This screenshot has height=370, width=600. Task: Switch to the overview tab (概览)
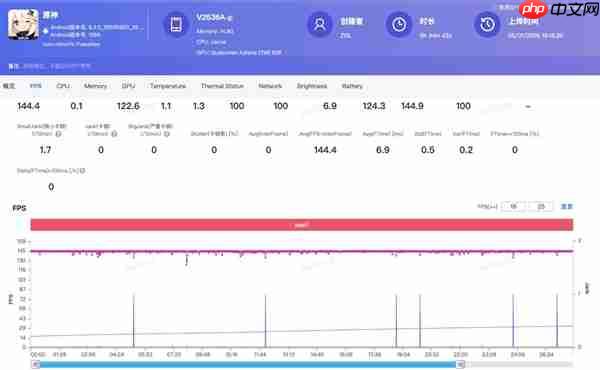tap(9, 86)
